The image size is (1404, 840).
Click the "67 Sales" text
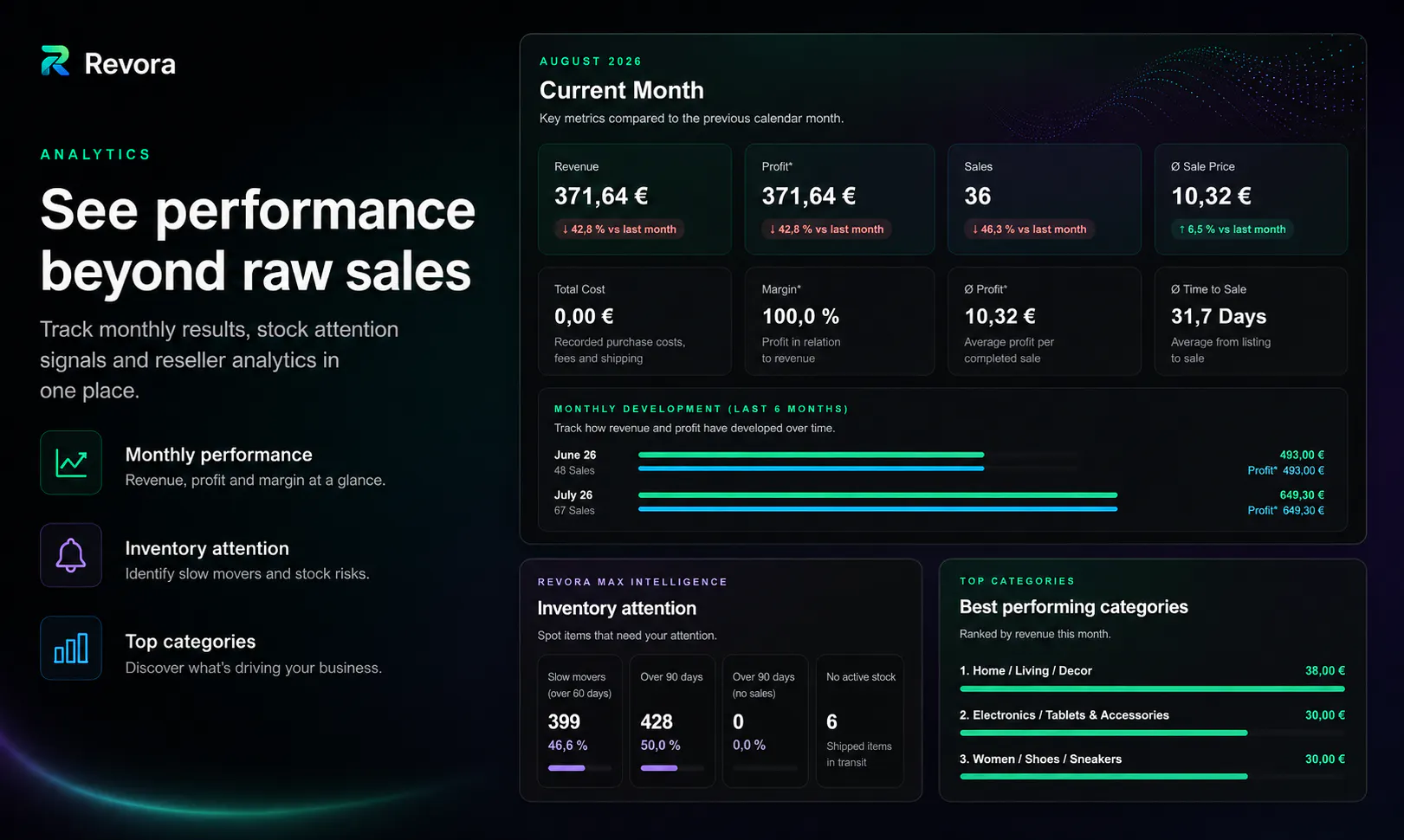pos(574,510)
